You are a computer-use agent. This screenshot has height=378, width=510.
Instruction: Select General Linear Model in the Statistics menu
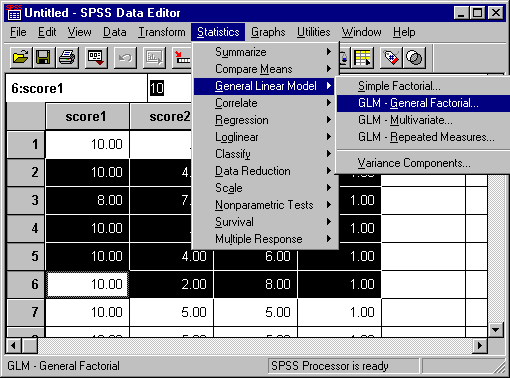click(265, 86)
